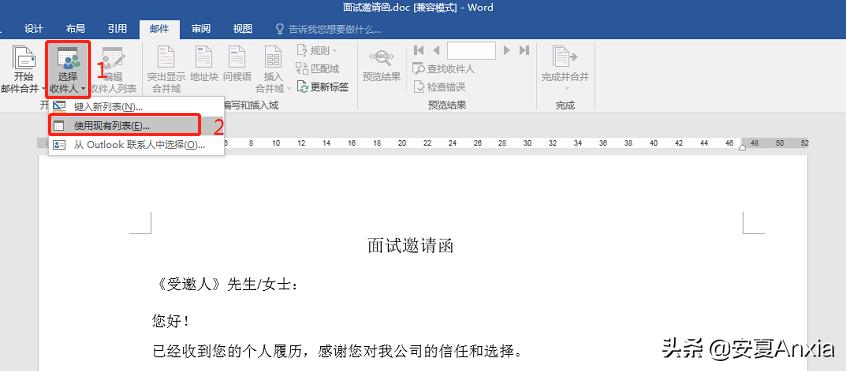Click the 您好！ line in document

pos(170,321)
